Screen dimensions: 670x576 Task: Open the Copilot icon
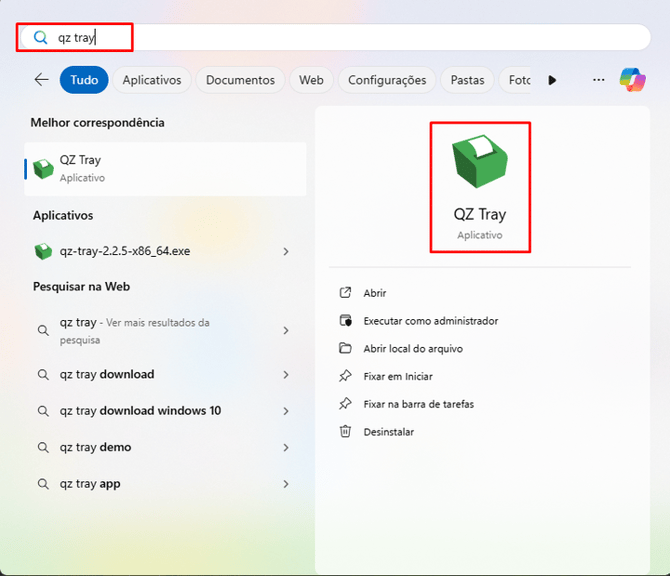pyautogui.click(x=632, y=80)
